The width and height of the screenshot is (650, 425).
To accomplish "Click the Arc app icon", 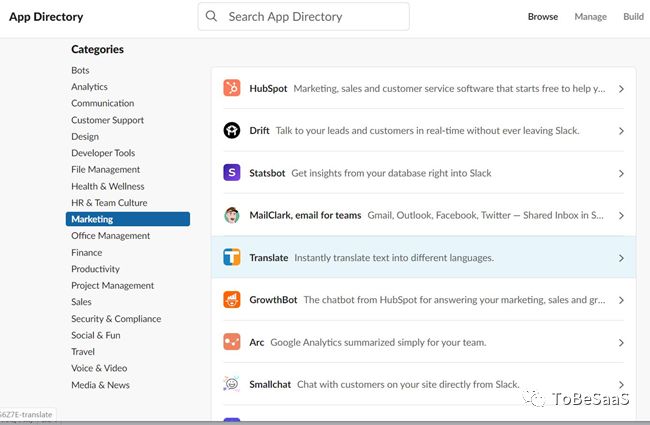I will (x=232, y=342).
